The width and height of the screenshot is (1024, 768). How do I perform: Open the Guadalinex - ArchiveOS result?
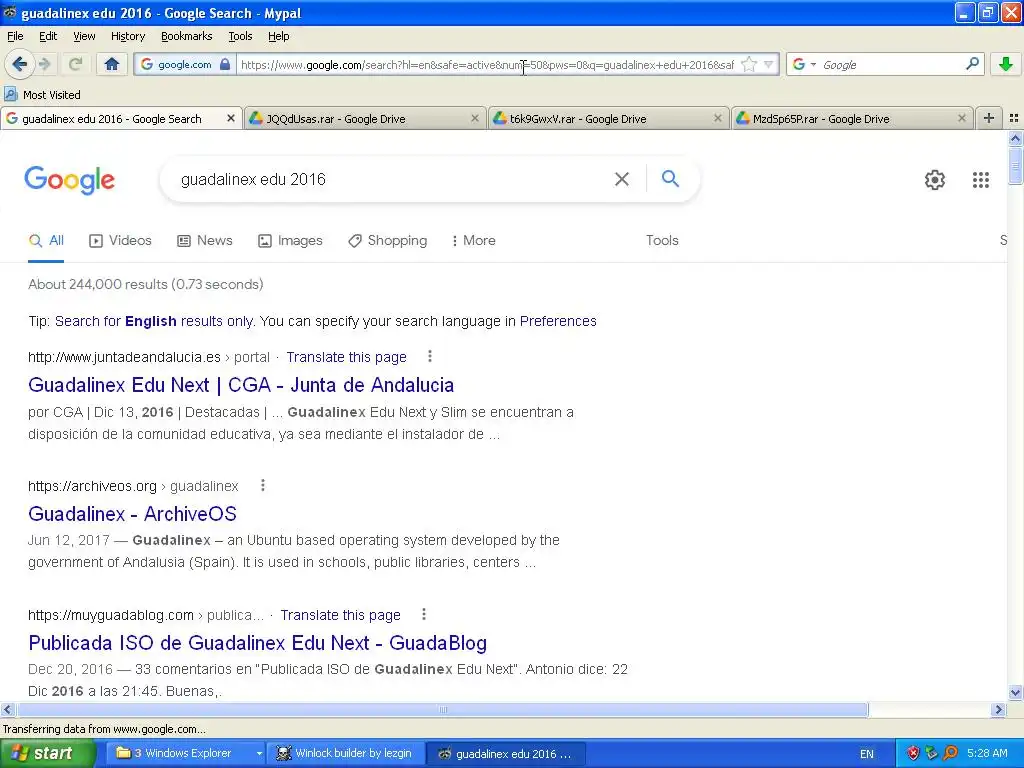click(x=133, y=514)
